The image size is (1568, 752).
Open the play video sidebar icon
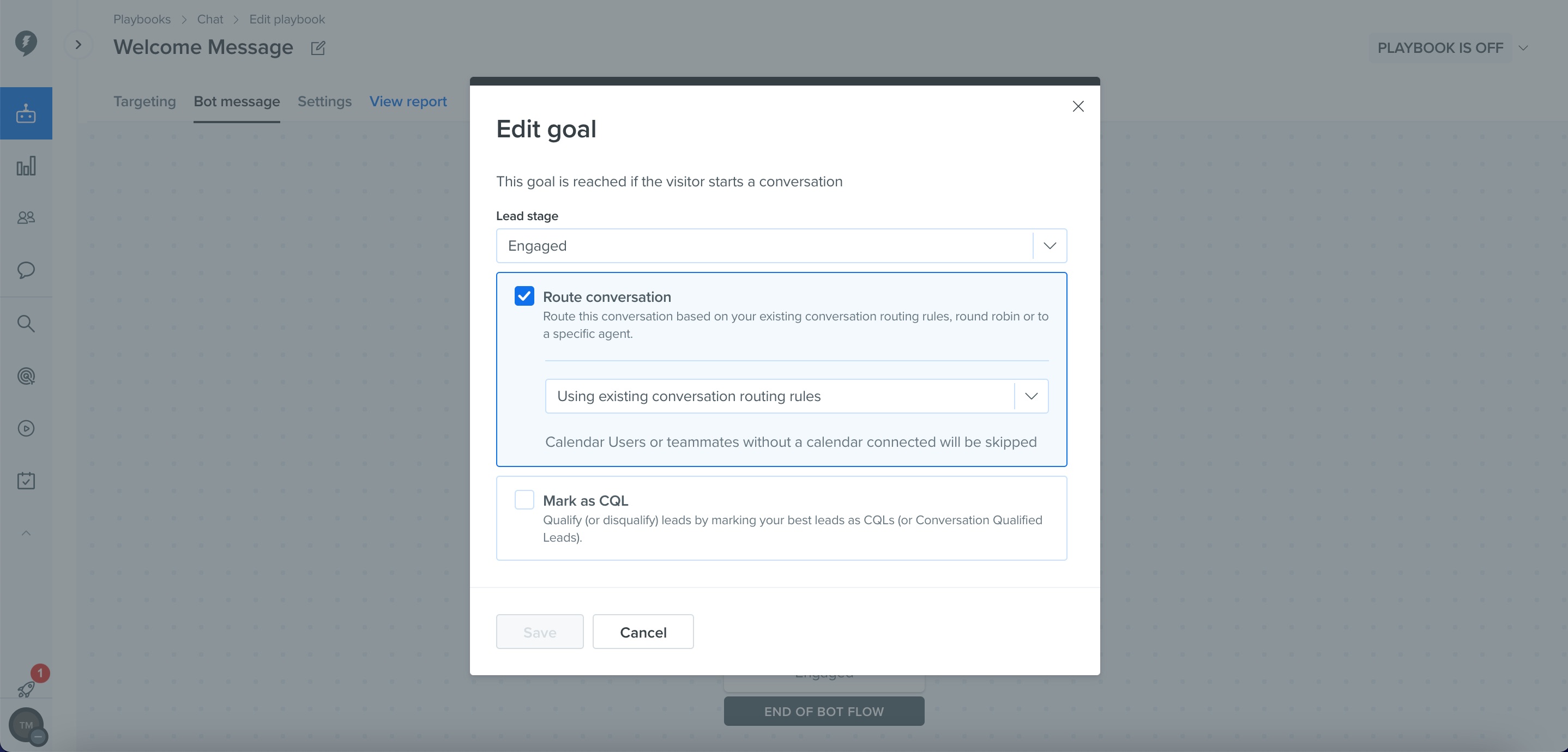click(26, 428)
